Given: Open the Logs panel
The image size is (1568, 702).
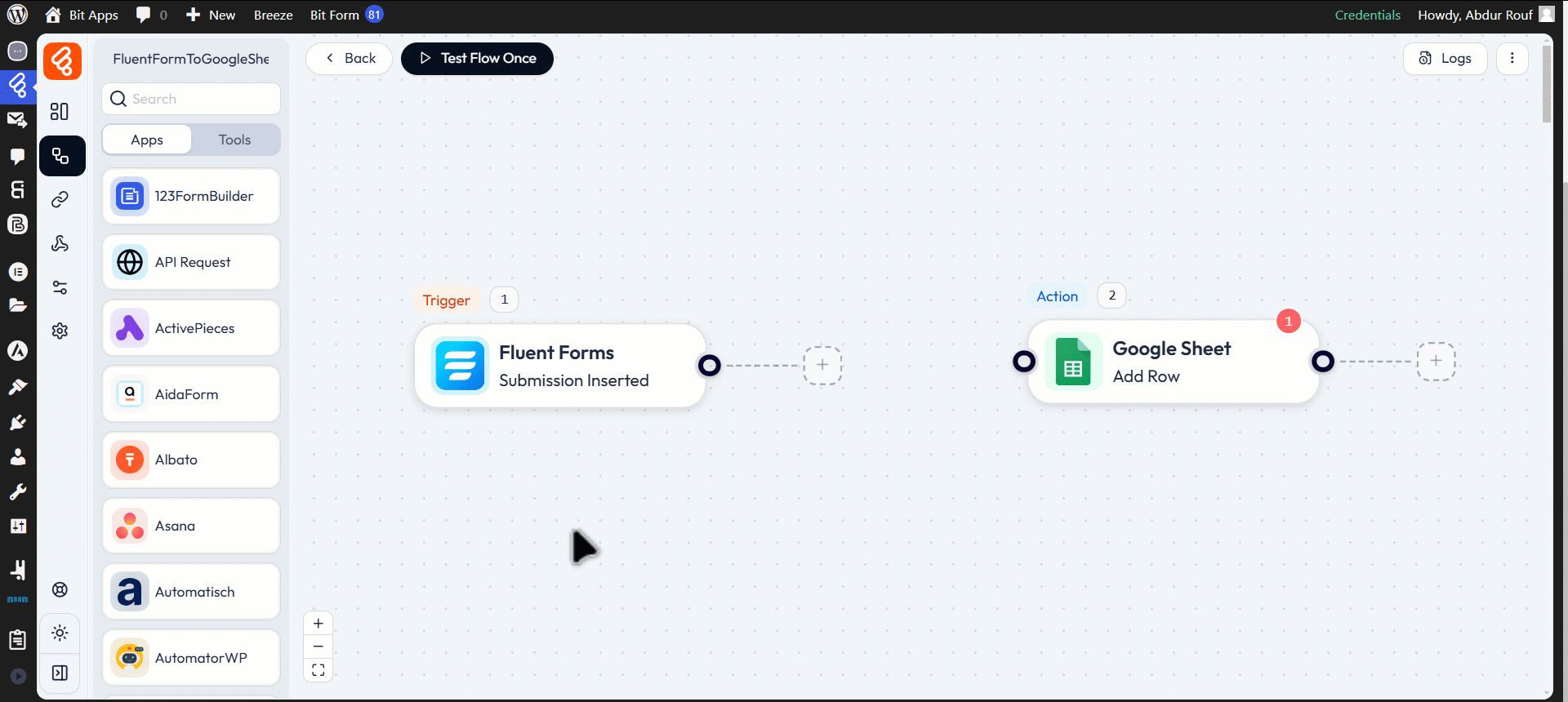Looking at the screenshot, I should point(1445,58).
